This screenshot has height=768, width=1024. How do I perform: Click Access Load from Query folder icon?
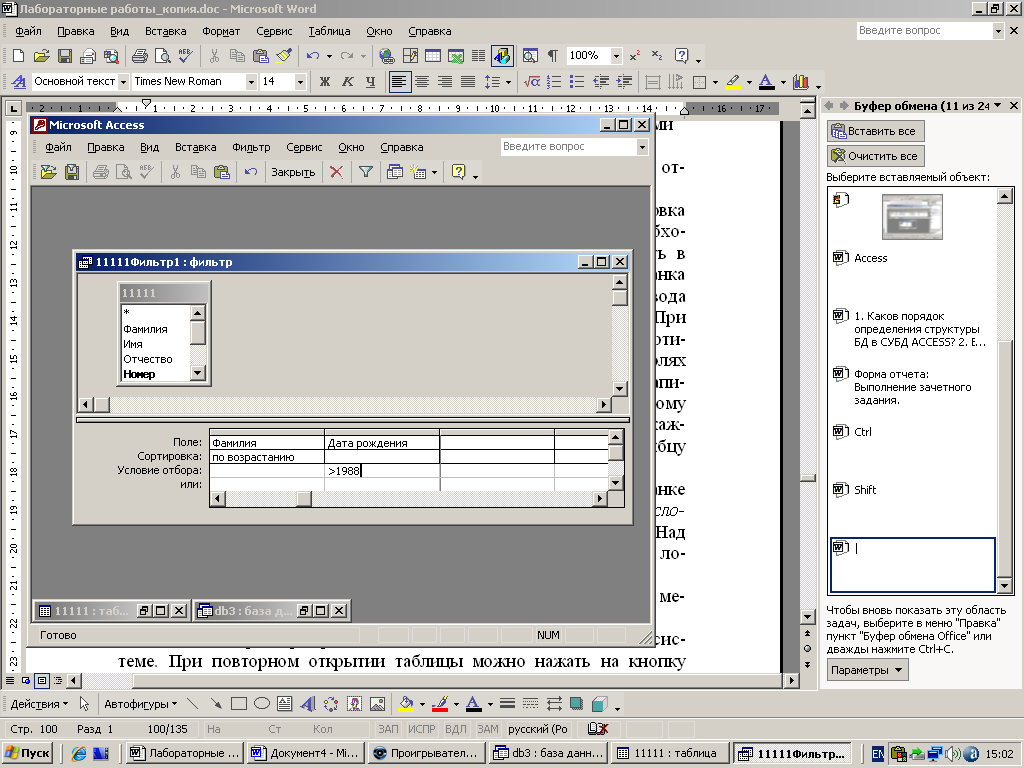pyautogui.click(x=48, y=172)
